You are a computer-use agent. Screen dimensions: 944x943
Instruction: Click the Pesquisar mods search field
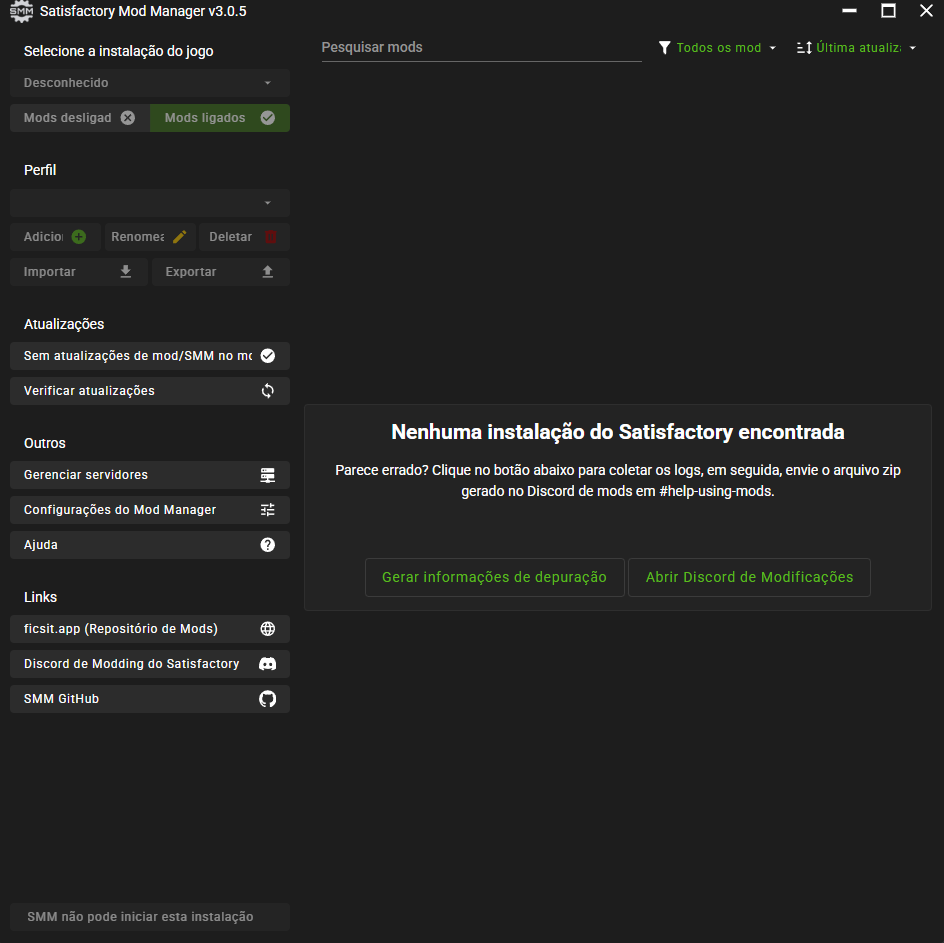pos(481,47)
